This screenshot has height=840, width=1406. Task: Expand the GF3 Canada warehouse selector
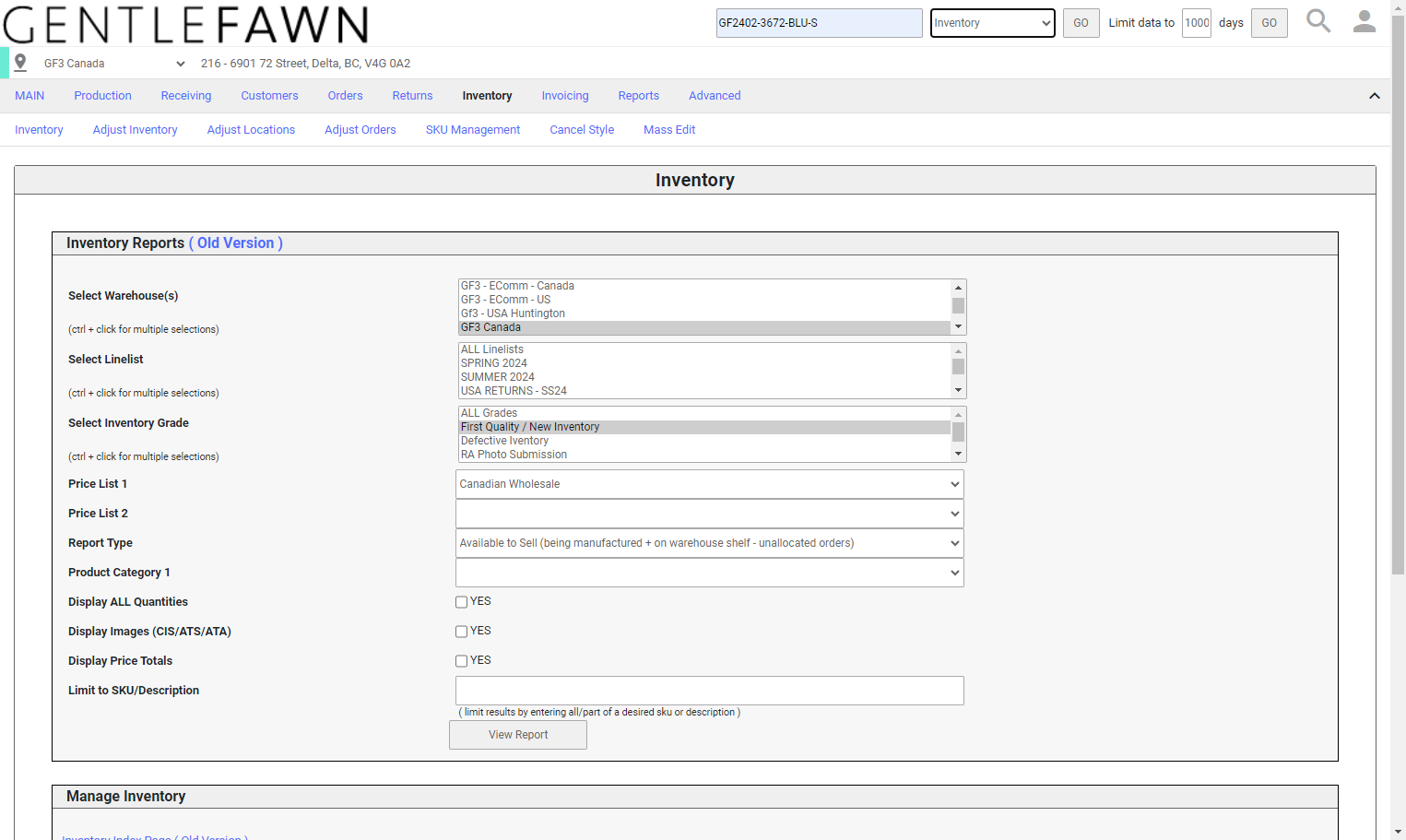coord(114,64)
